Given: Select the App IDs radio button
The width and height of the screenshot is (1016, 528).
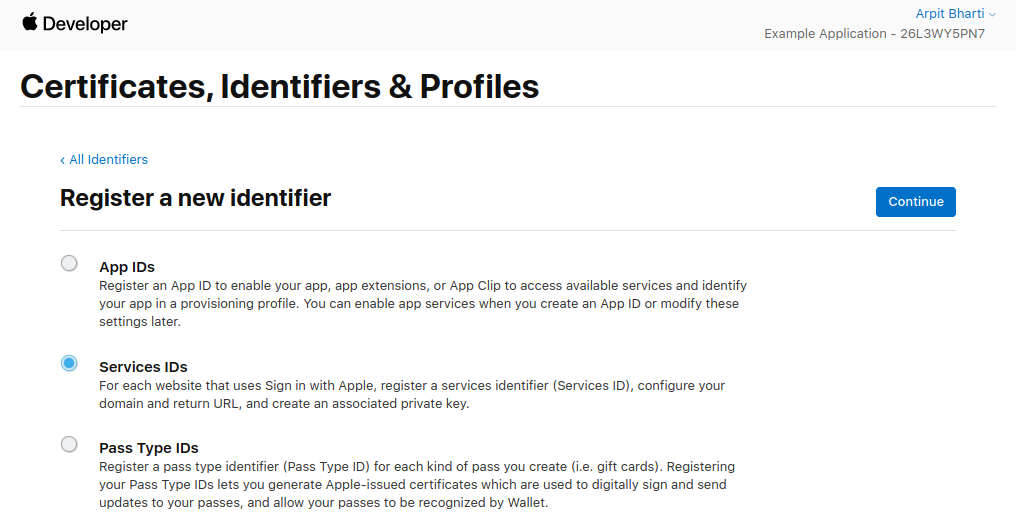Looking at the screenshot, I should (x=69, y=263).
